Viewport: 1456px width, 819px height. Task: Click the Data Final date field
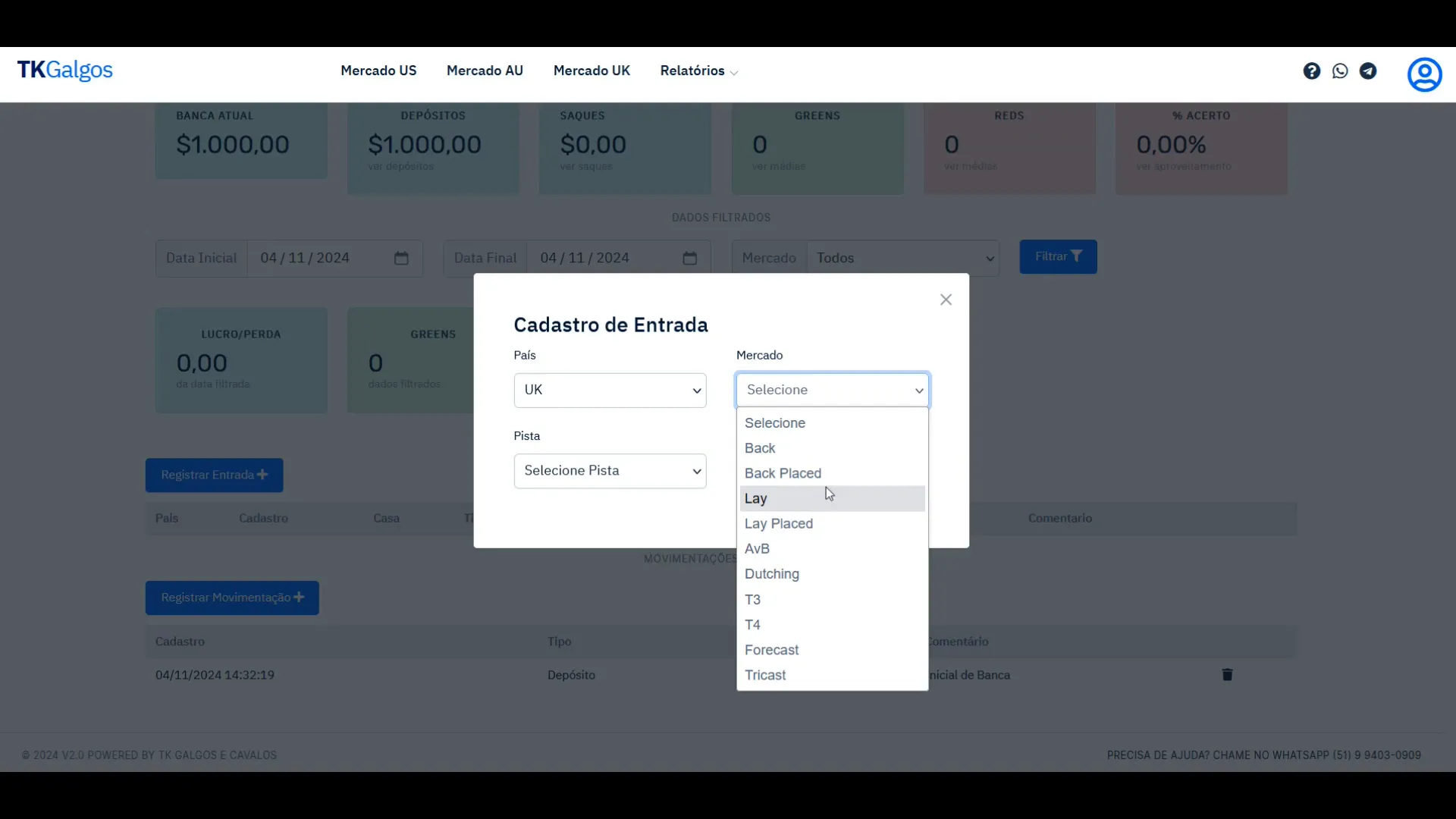click(618, 258)
